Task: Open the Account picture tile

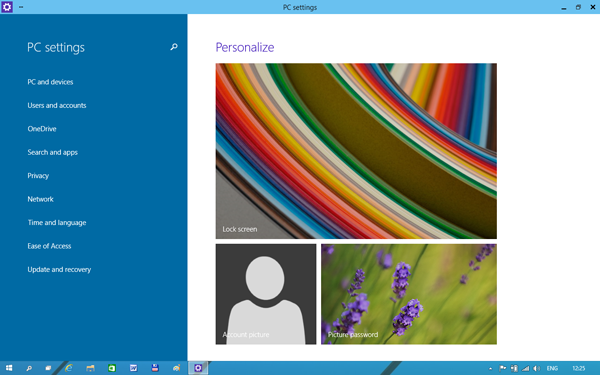Action: point(266,294)
